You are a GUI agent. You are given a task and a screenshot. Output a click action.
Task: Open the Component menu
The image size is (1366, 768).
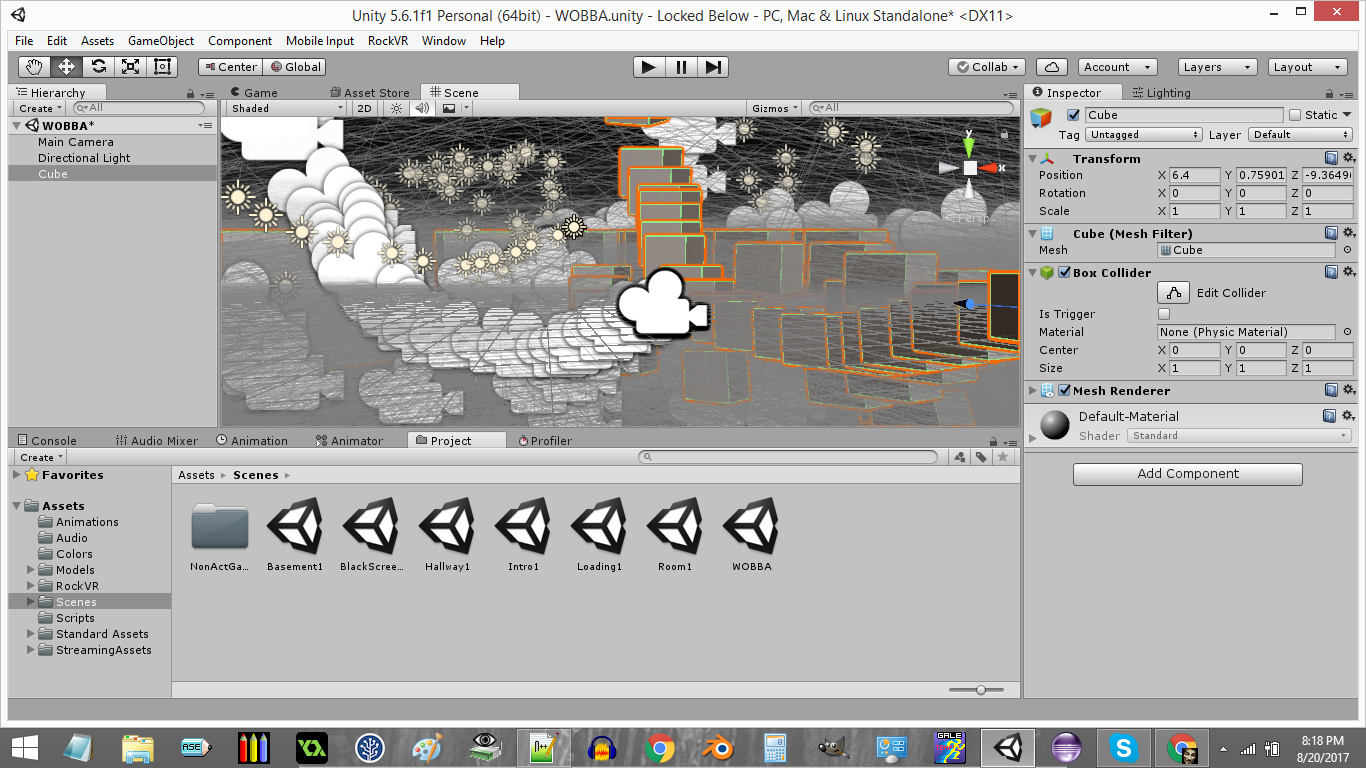pos(240,41)
